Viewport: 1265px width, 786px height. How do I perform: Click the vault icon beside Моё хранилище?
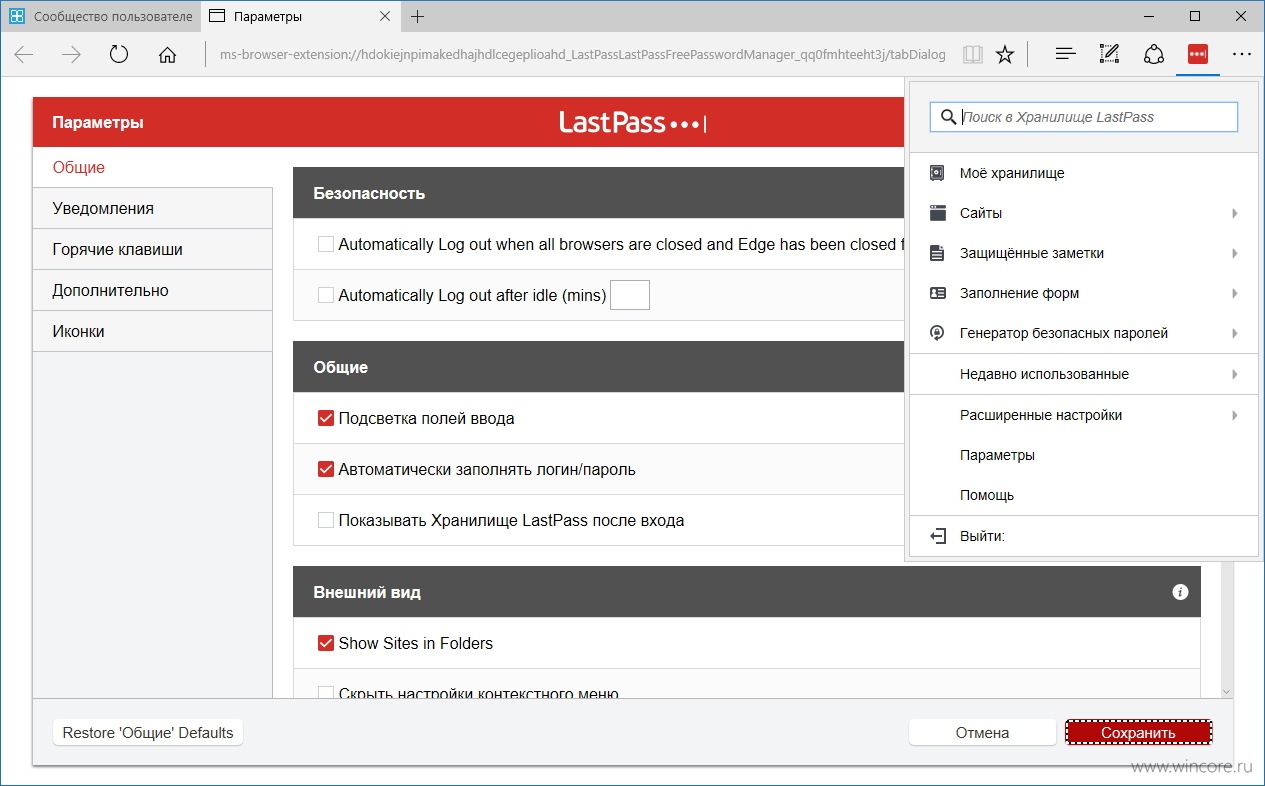pyautogui.click(x=937, y=173)
